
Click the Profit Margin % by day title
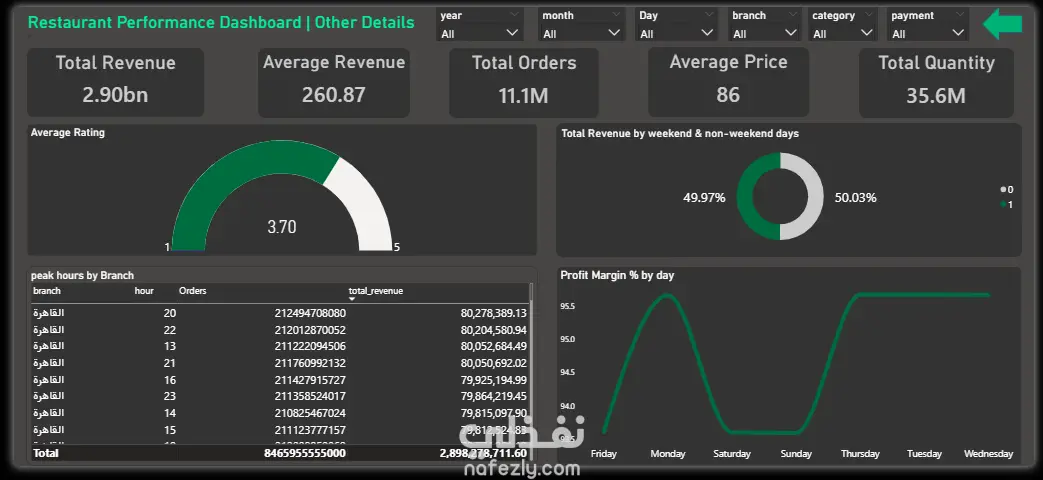617,275
